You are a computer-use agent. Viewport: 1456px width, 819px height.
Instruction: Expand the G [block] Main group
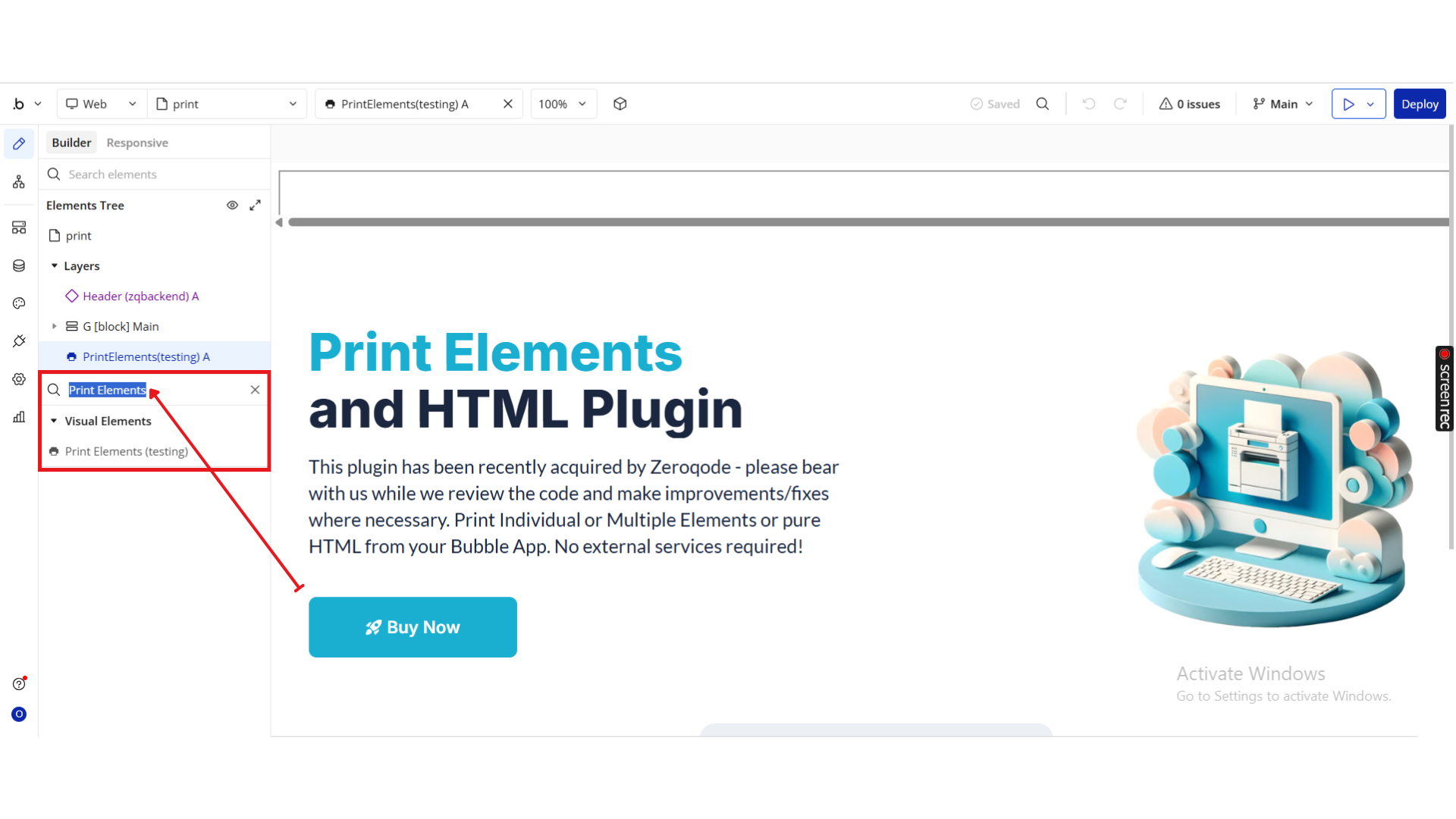pyautogui.click(x=55, y=327)
